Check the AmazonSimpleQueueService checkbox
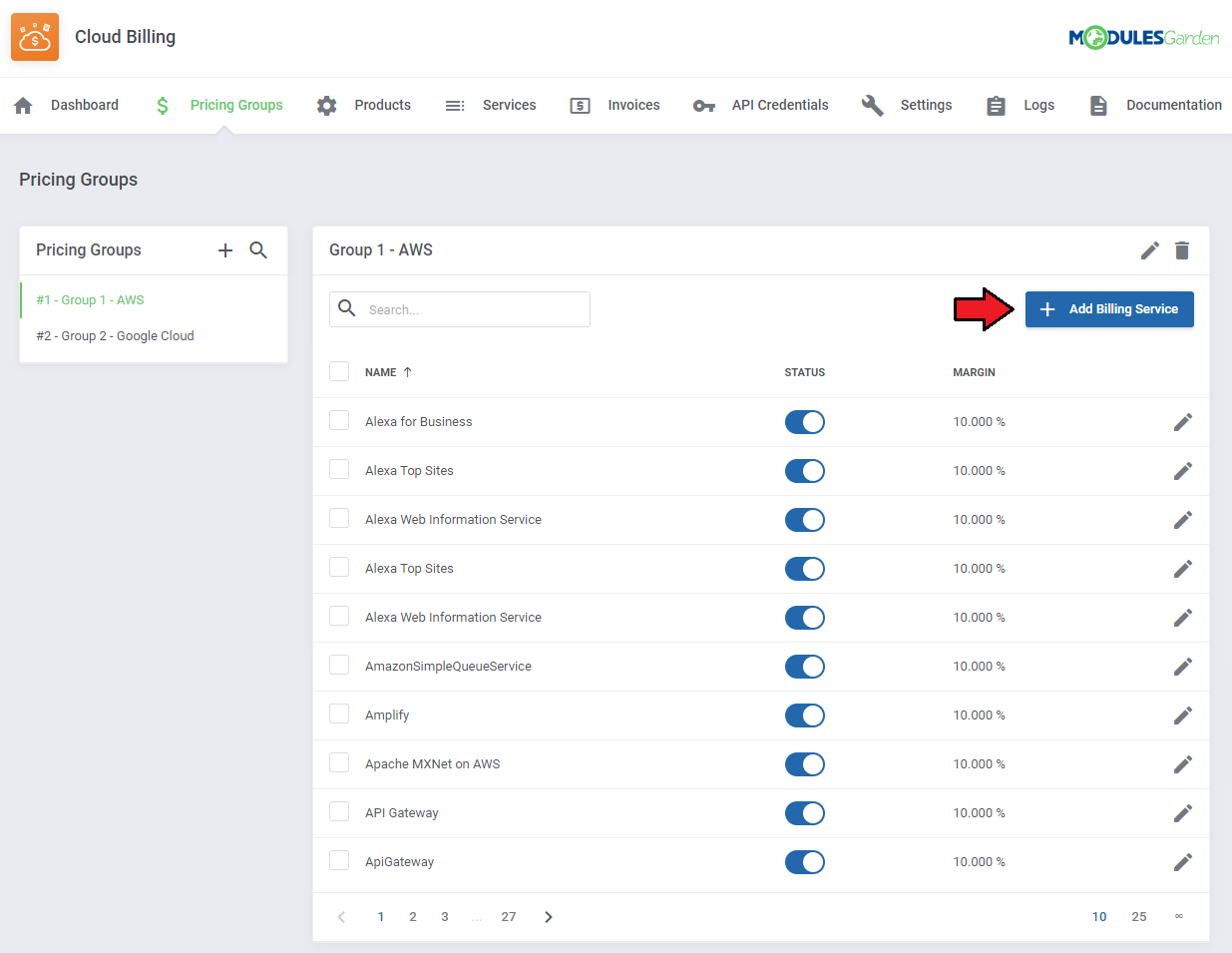1232x953 pixels. click(x=339, y=665)
